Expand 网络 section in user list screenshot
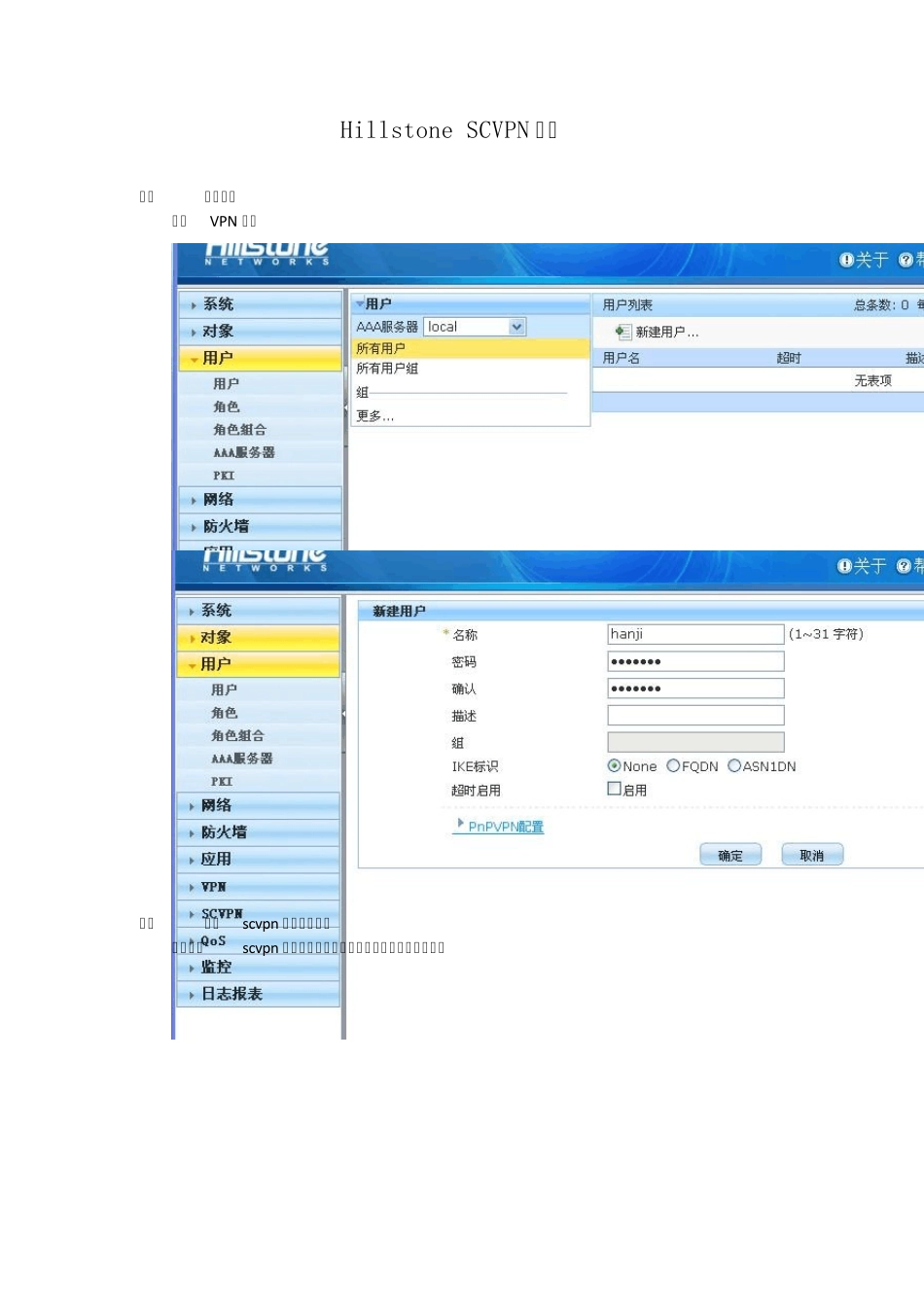Image resolution: width=924 pixels, height=1307 pixels. coord(261,500)
